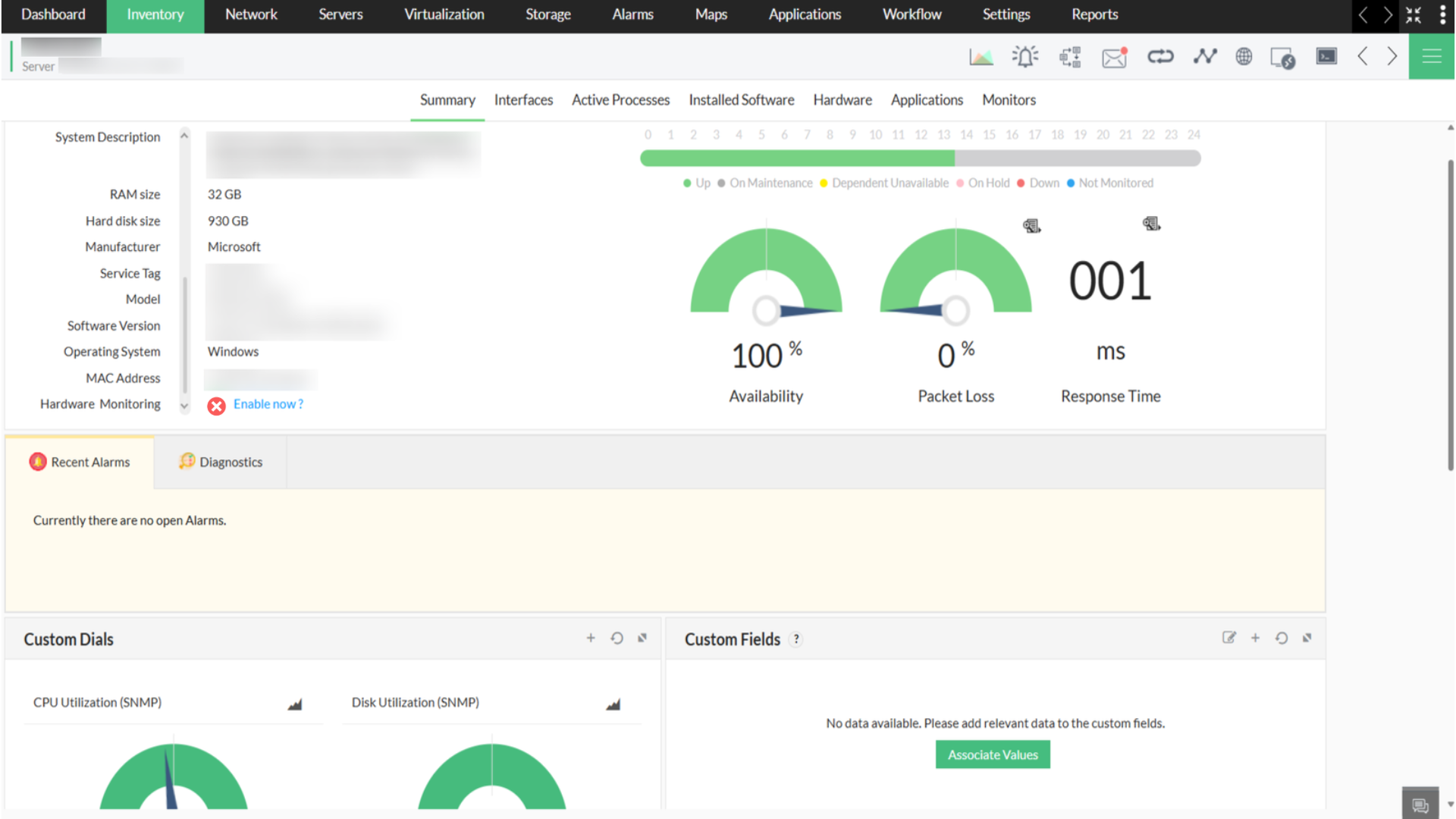
Task: Click the trace route line icon
Action: point(1204,57)
